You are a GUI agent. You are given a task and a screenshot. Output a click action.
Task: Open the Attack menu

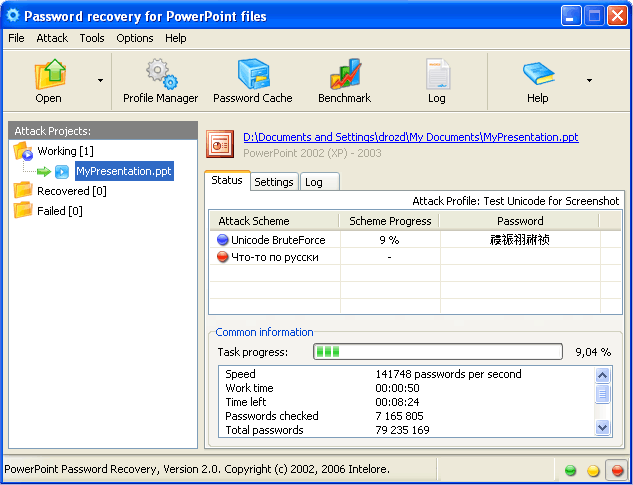click(x=52, y=38)
